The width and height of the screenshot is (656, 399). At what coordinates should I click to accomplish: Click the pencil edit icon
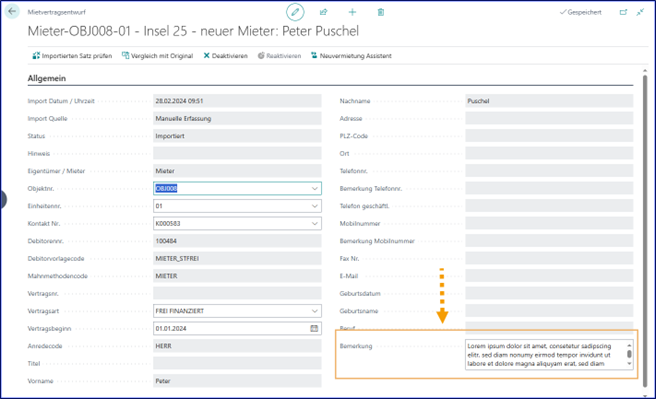295,12
